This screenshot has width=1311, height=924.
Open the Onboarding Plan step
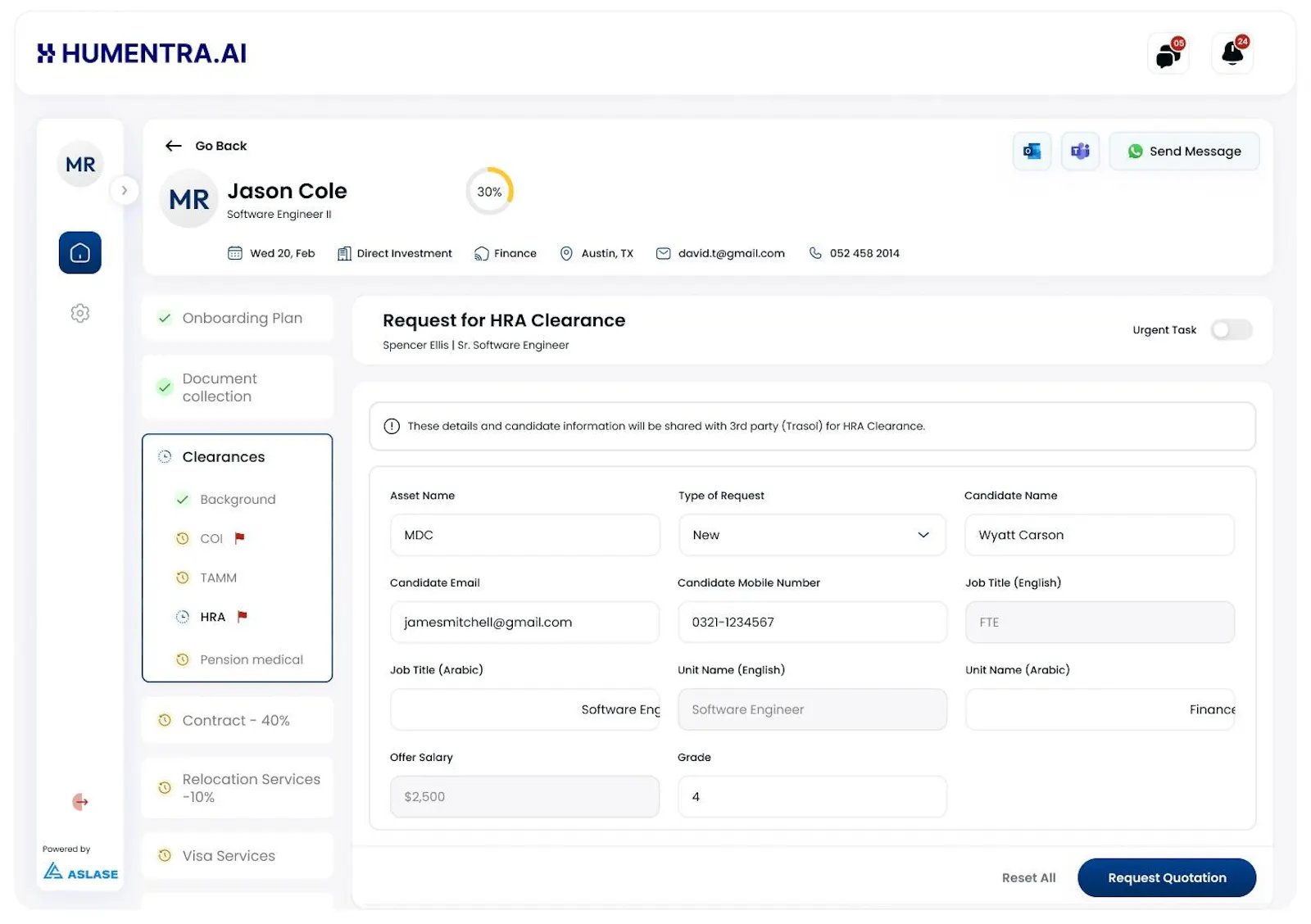(238, 318)
